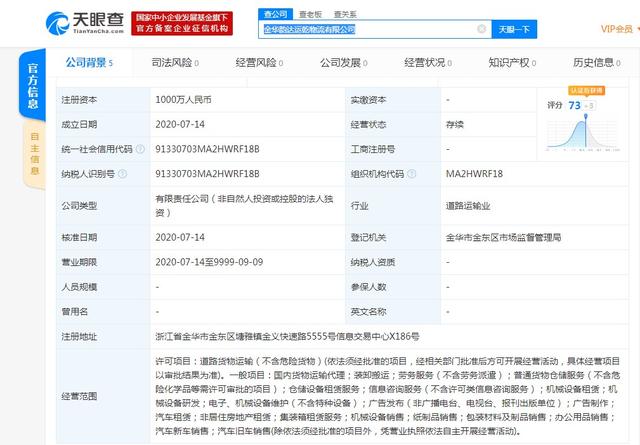Open the 知识产权 tab
Viewport: 640px width, 445px height.
pyautogui.click(x=507, y=64)
